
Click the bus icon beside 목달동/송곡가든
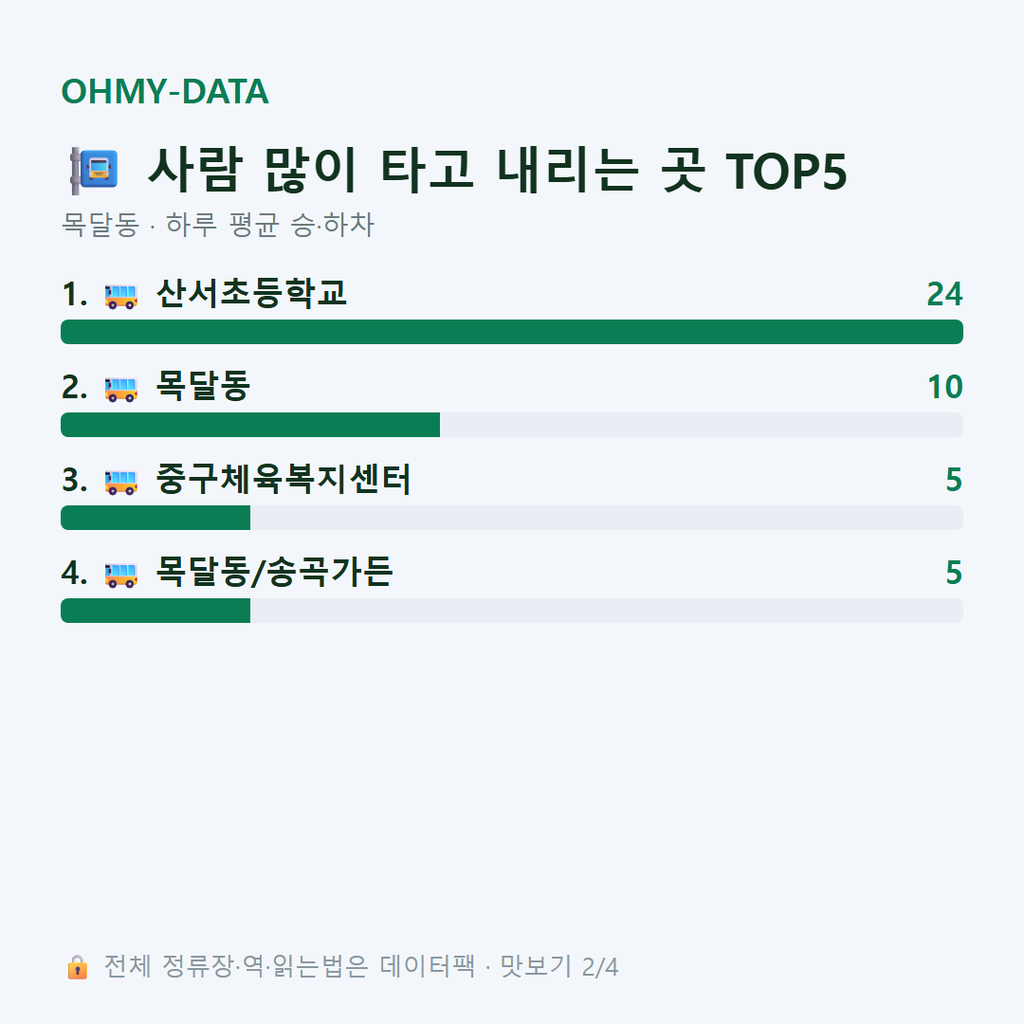tap(121, 575)
